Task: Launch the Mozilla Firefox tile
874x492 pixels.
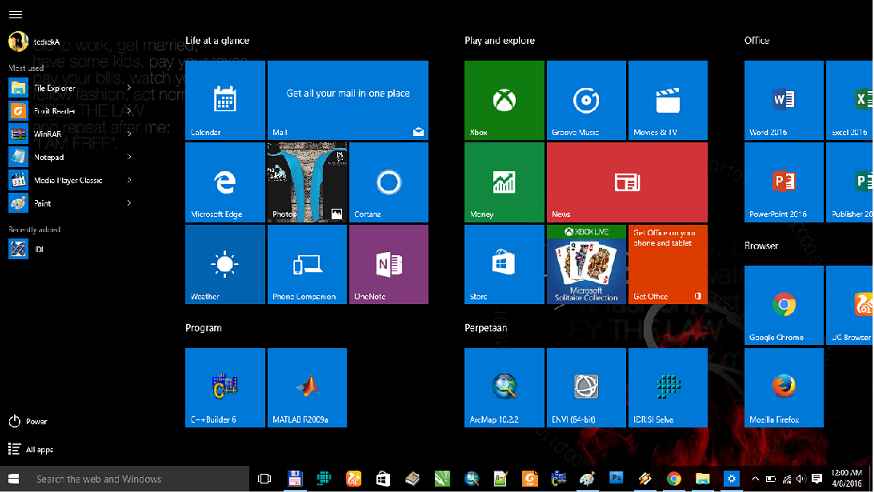Action: [x=784, y=388]
